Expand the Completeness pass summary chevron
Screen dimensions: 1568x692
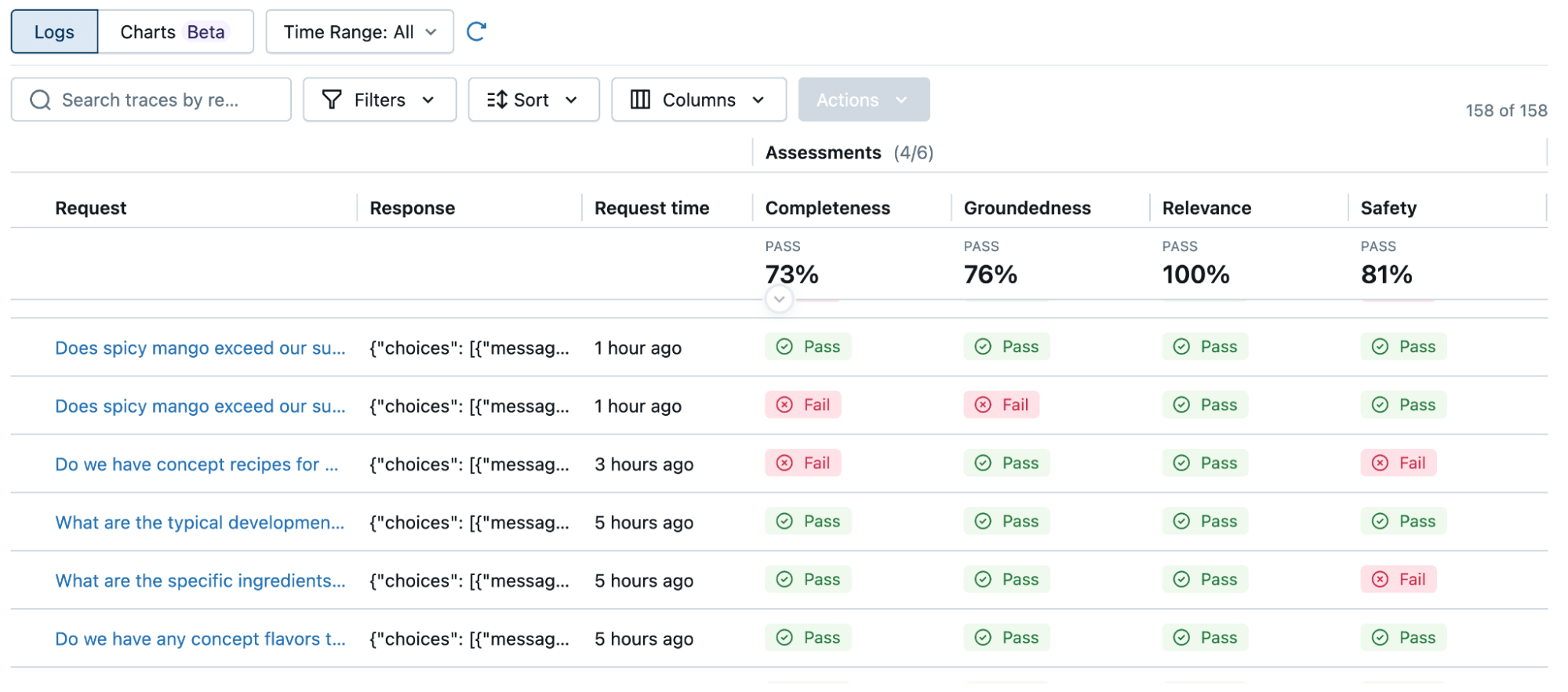(779, 299)
